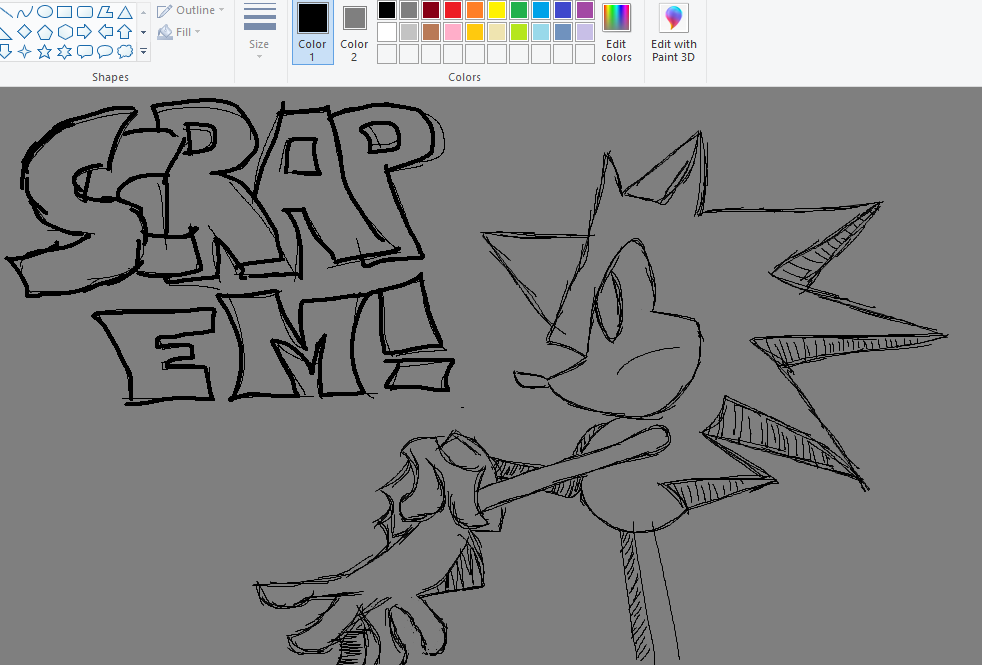Image resolution: width=982 pixels, height=665 pixels.
Task: Pick the lime green palette swatch
Action: click(x=519, y=32)
